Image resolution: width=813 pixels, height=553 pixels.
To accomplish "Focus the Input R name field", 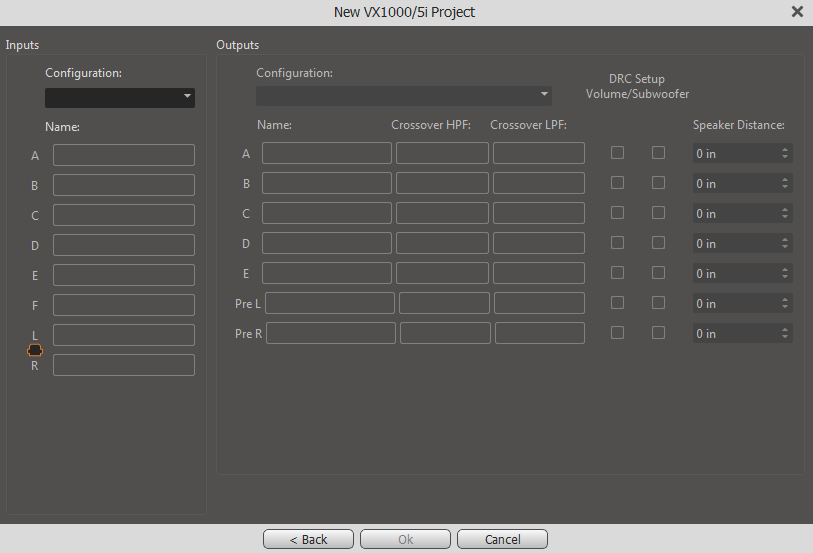I will click(x=124, y=365).
